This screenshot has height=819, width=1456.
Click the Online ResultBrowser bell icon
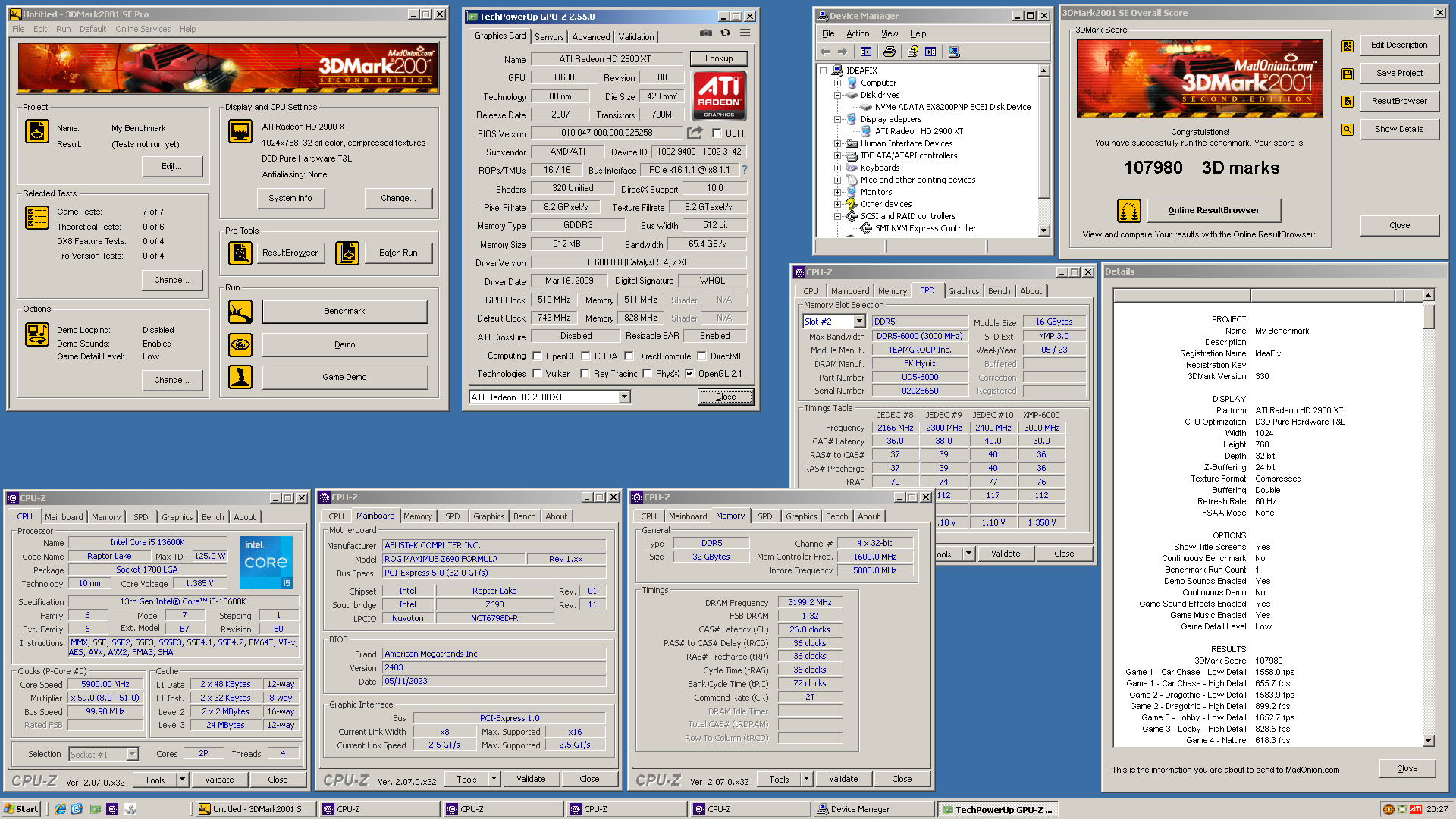pos(1129,211)
